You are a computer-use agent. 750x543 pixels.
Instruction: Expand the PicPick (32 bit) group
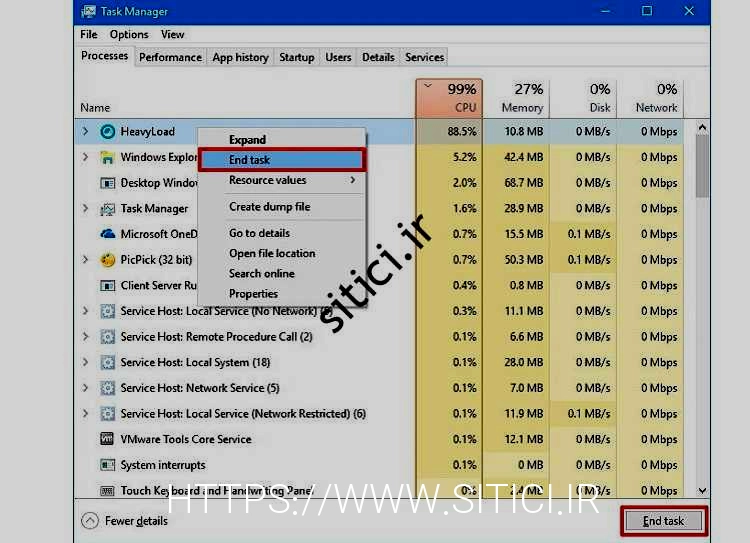point(85,259)
